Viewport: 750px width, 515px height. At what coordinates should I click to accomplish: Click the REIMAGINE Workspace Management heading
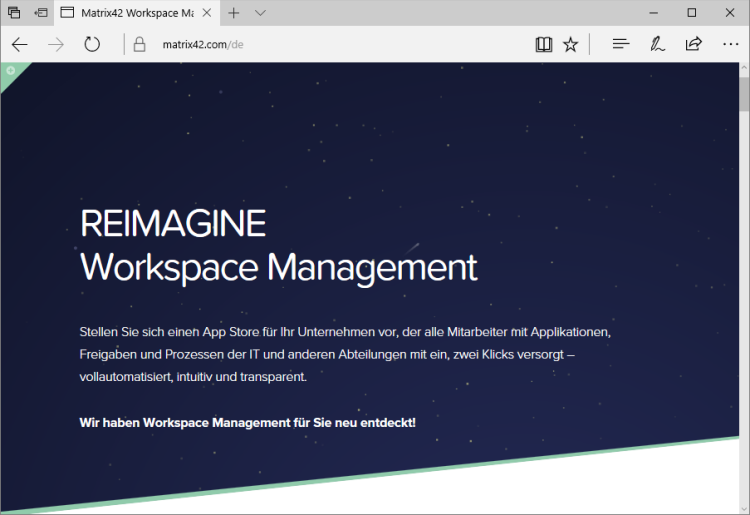(x=278, y=246)
